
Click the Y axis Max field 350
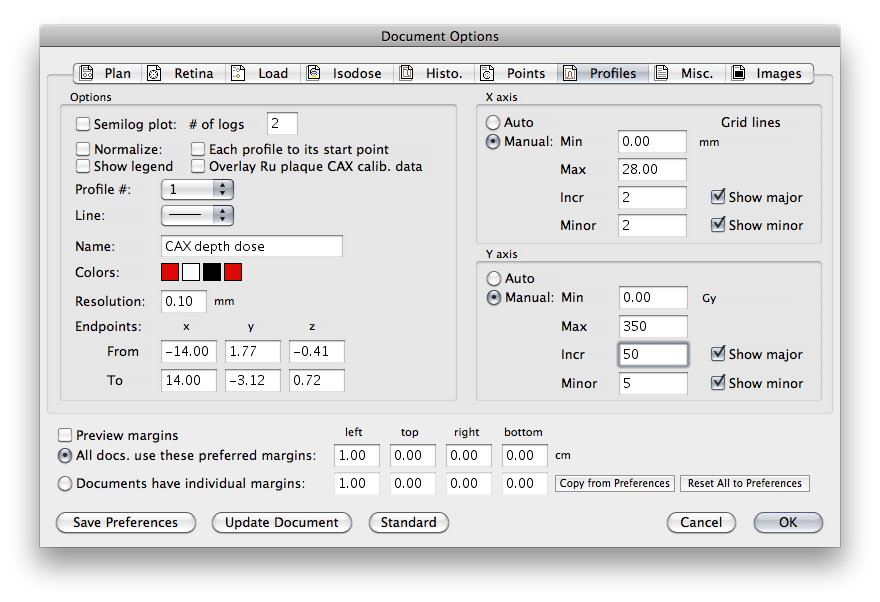(x=653, y=327)
